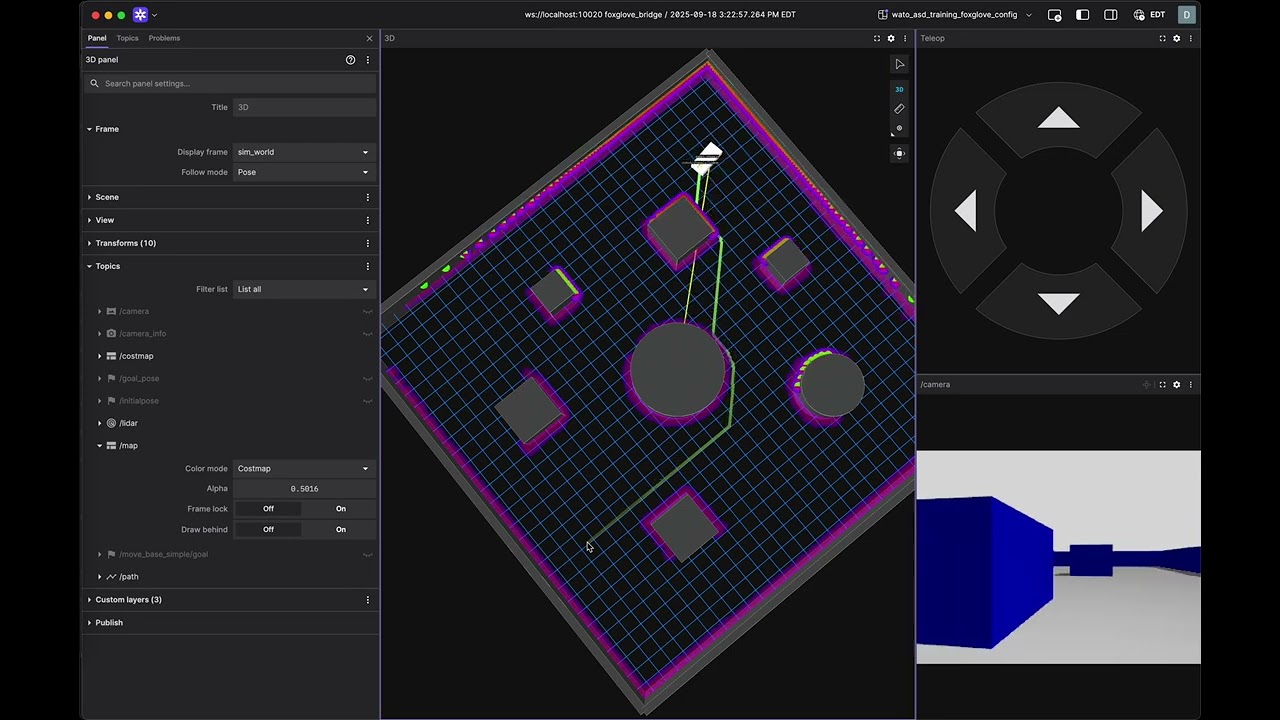
Task: Open the Color mode dropdown
Action: coord(303,468)
